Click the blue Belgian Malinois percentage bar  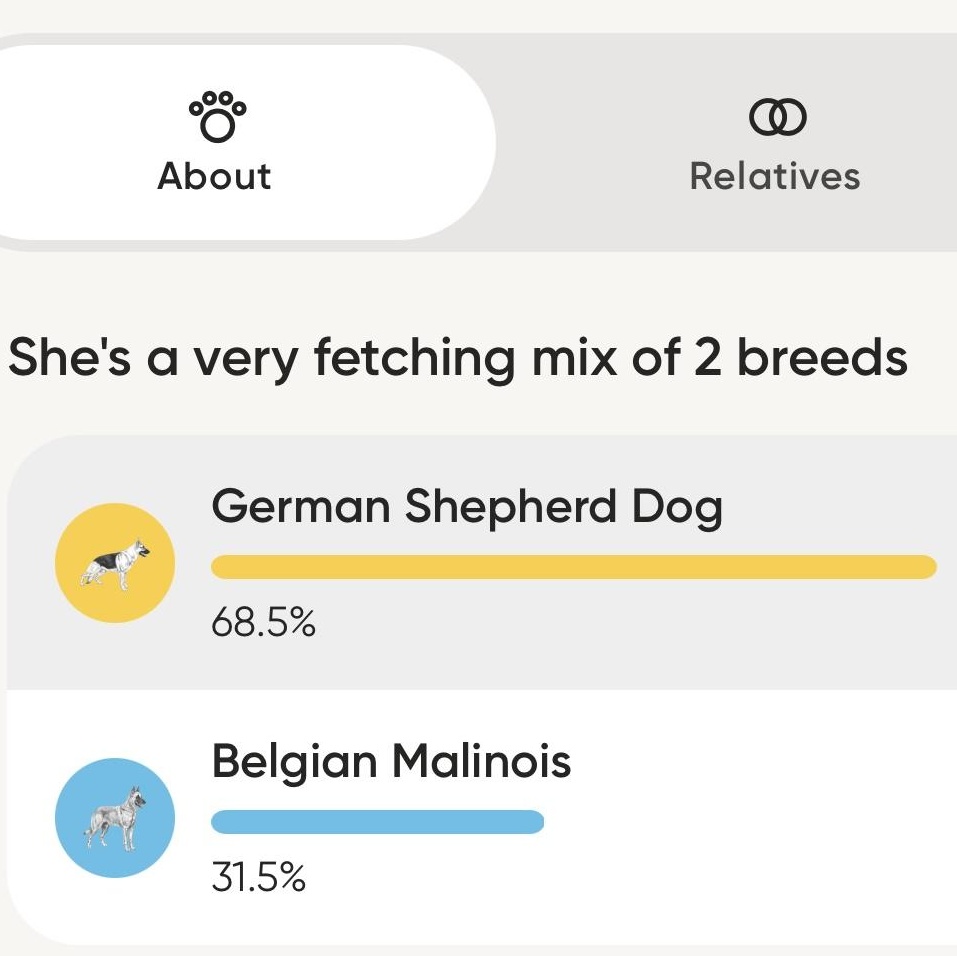[378, 822]
